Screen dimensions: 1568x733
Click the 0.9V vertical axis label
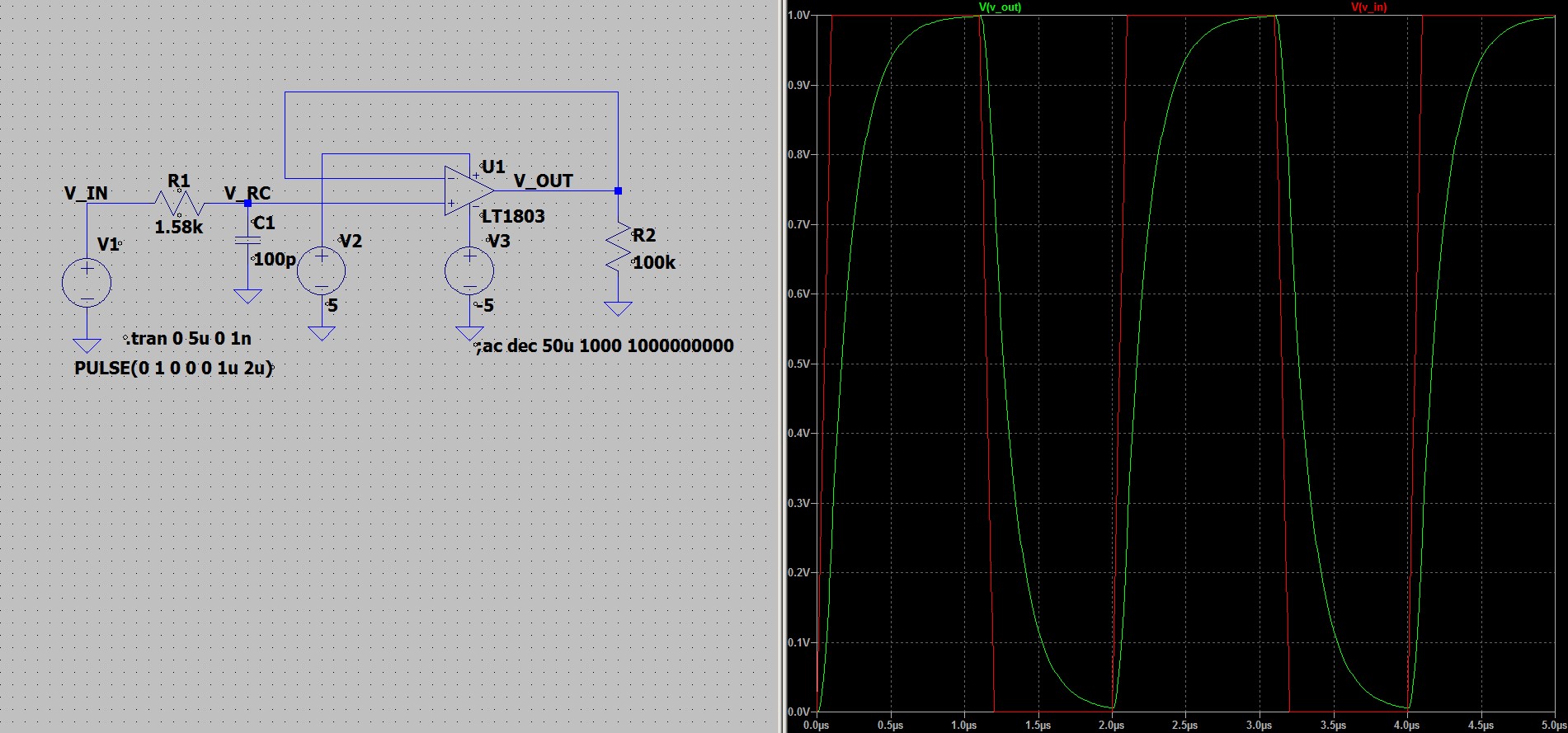click(x=798, y=85)
